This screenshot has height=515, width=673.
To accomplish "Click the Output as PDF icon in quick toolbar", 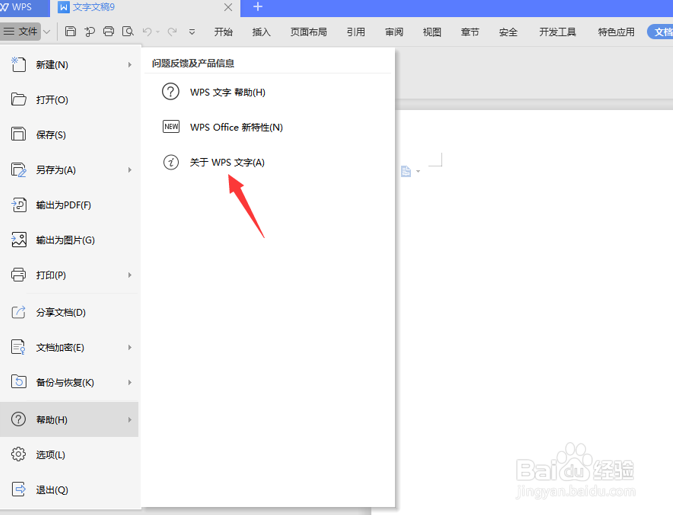I will coord(89,31).
